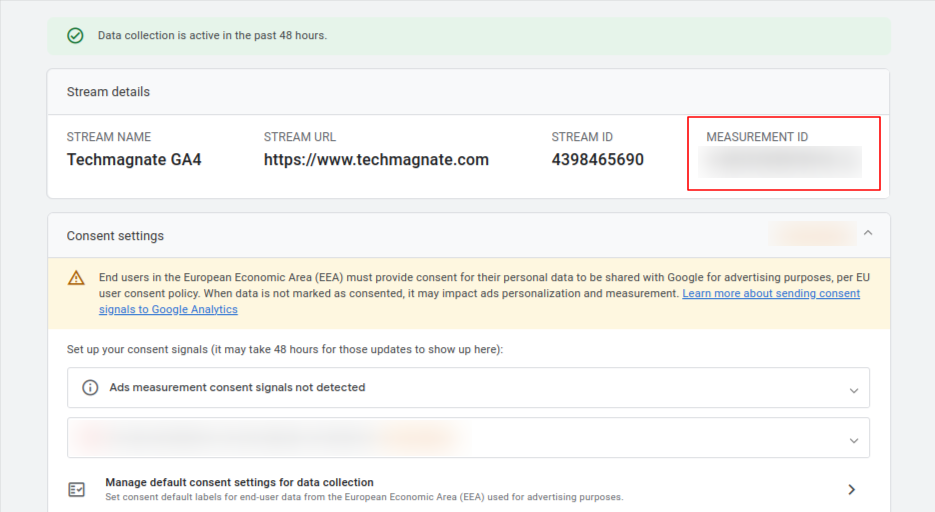Viewport: 935px width, 512px height.
Task: Select the Stream ID 4398465690
Action: (x=597, y=159)
